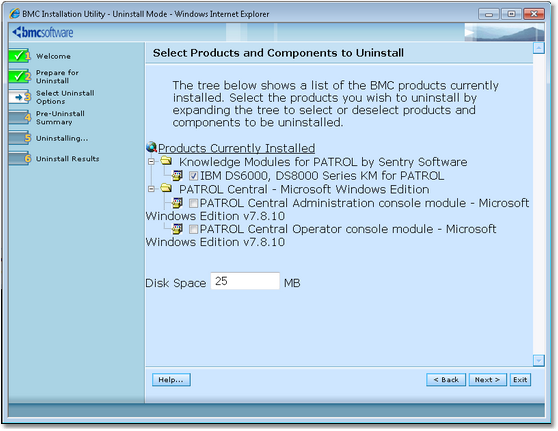The height and width of the screenshot is (431, 558).
Task: Click the step 3 arrow icon
Action: pyautogui.click(x=20, y=97)
